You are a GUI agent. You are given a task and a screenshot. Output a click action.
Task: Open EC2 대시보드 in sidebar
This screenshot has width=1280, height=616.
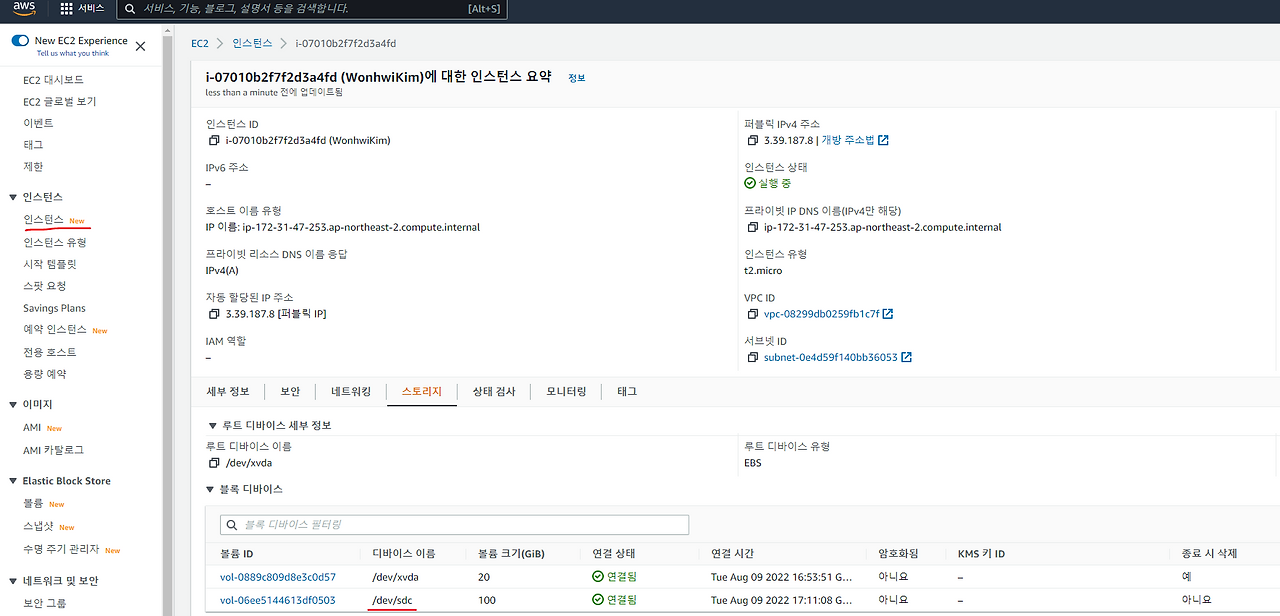coord(53,80)
